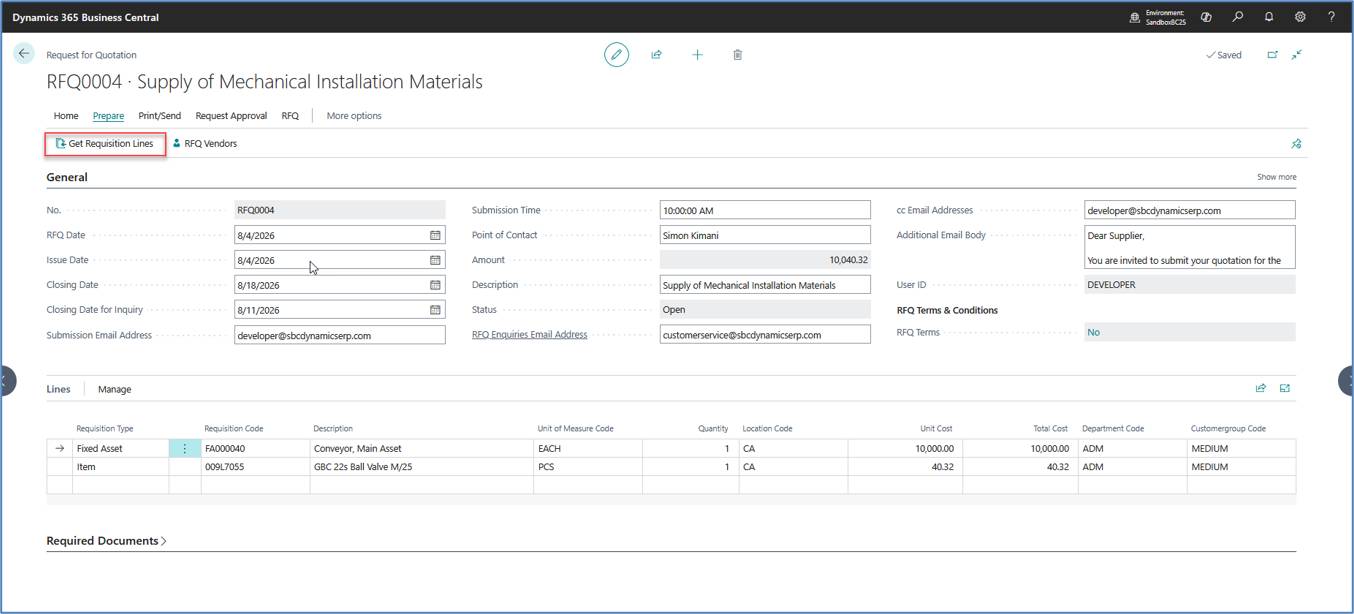Click More options
Image resolution: width=1354 pixels, height=614 pixels.
tap(354, 116)
